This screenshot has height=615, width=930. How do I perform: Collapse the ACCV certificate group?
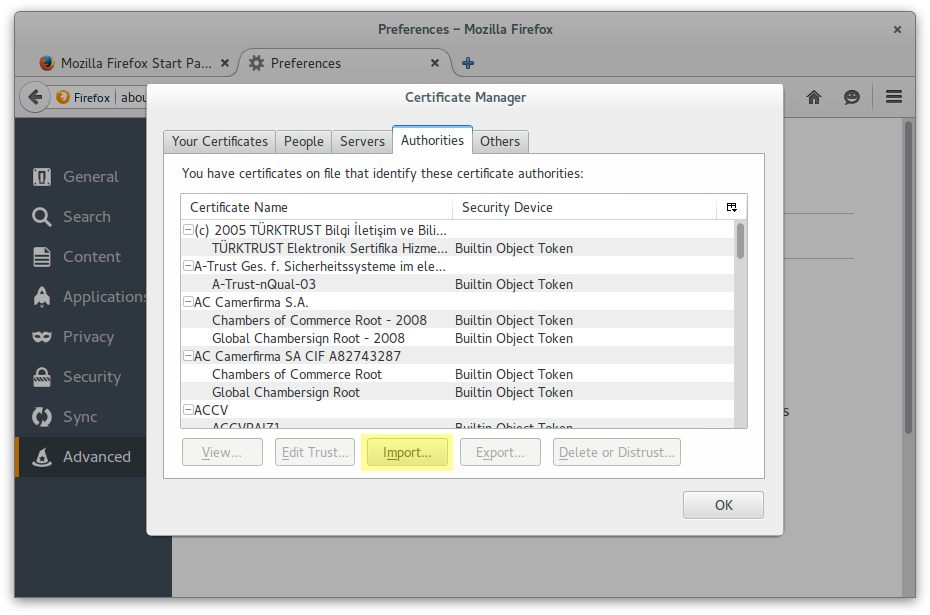tap(188, 410)
